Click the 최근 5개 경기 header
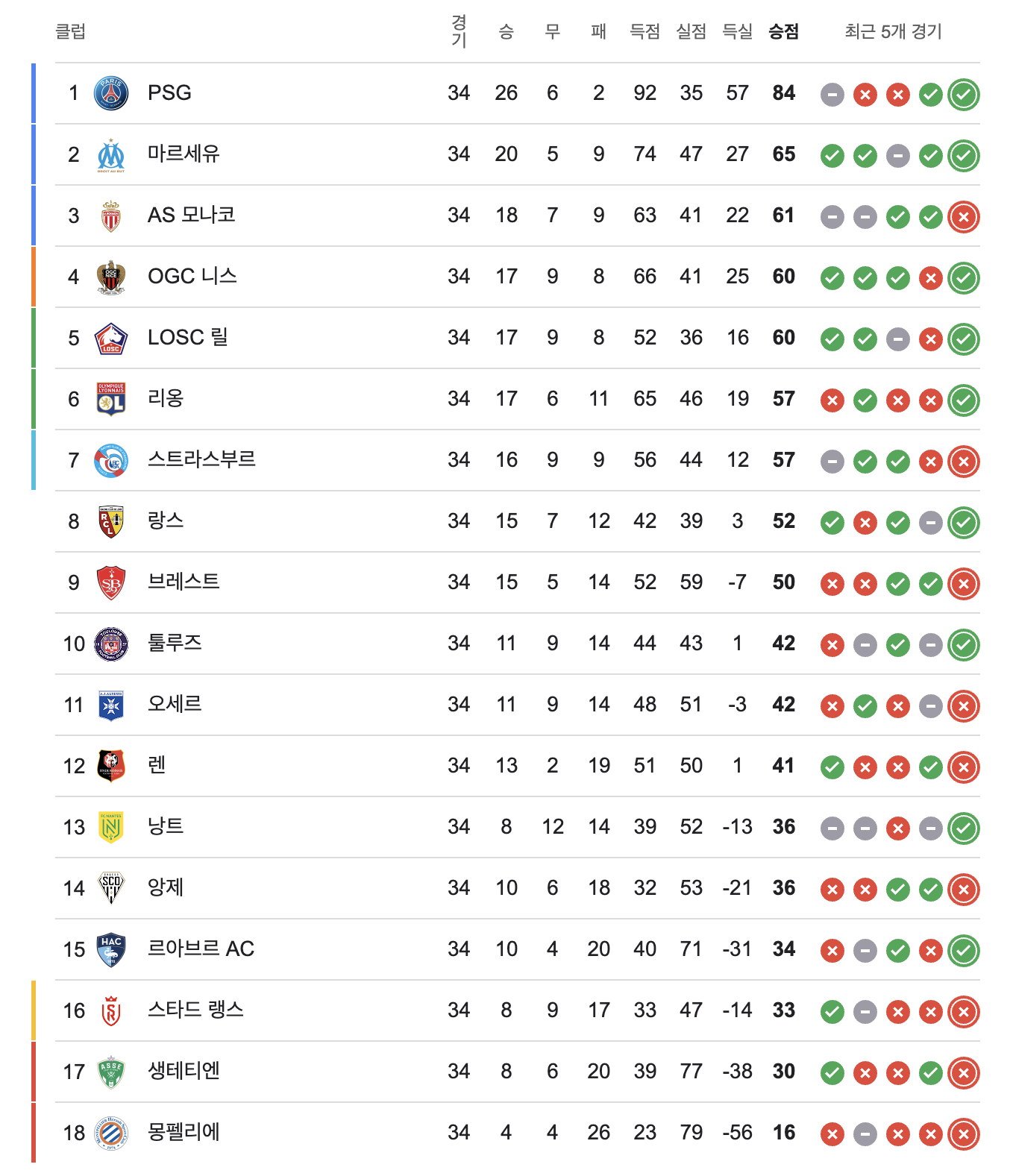 tap(893, 31)
